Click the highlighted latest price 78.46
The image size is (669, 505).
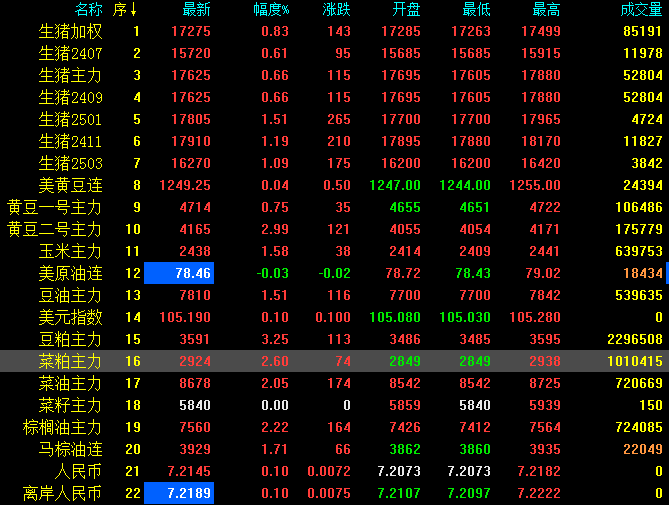pos(179,273)
